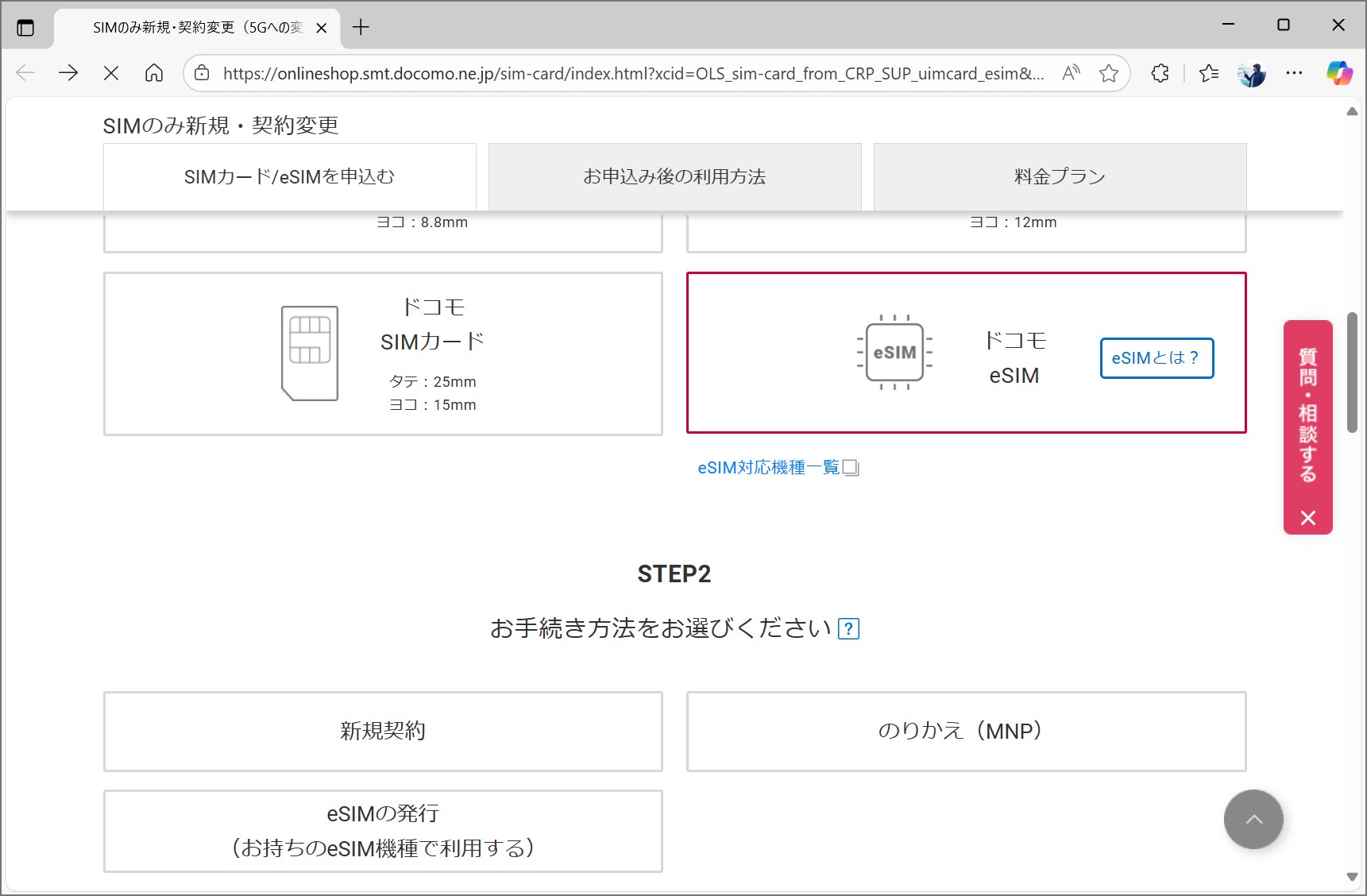The width and height of the screenshot is (1367, 896).
Task: Click the scroll-to-top circle arrow button
Action: (1253, 819)
